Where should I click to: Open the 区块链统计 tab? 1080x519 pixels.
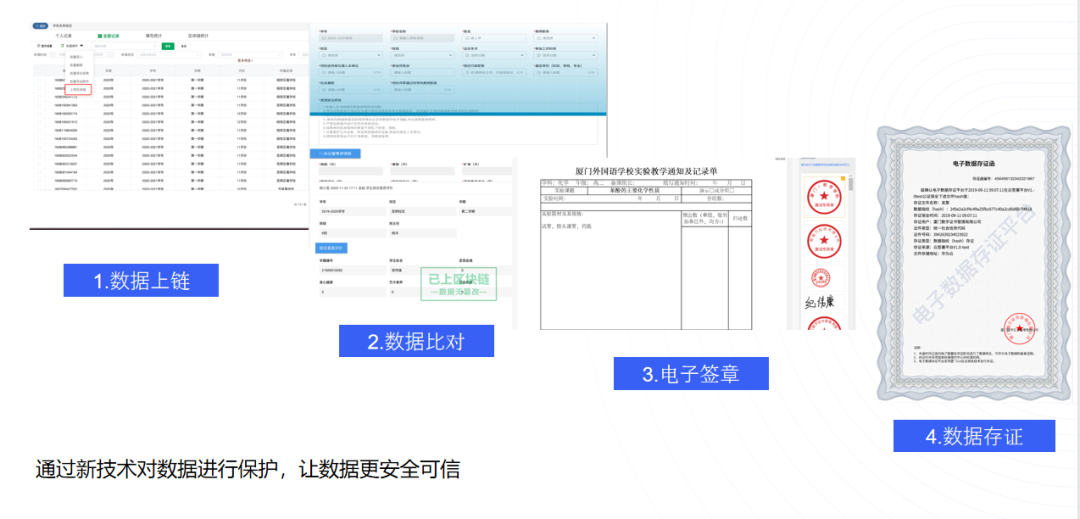(198, 36)
